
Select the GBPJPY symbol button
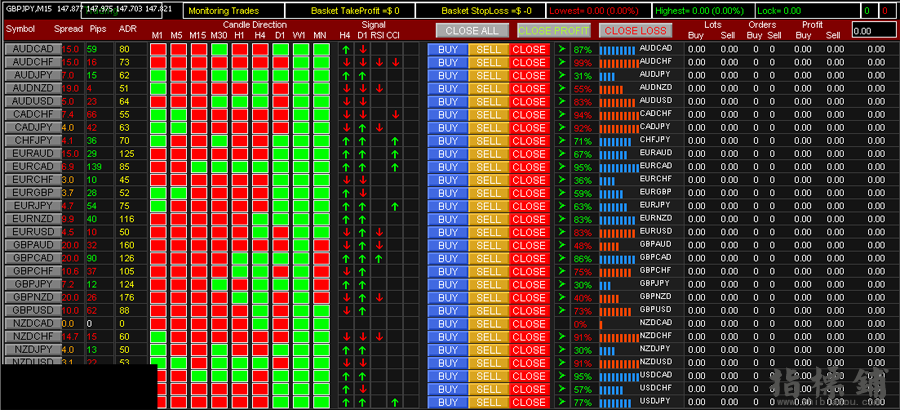[33, 284]
